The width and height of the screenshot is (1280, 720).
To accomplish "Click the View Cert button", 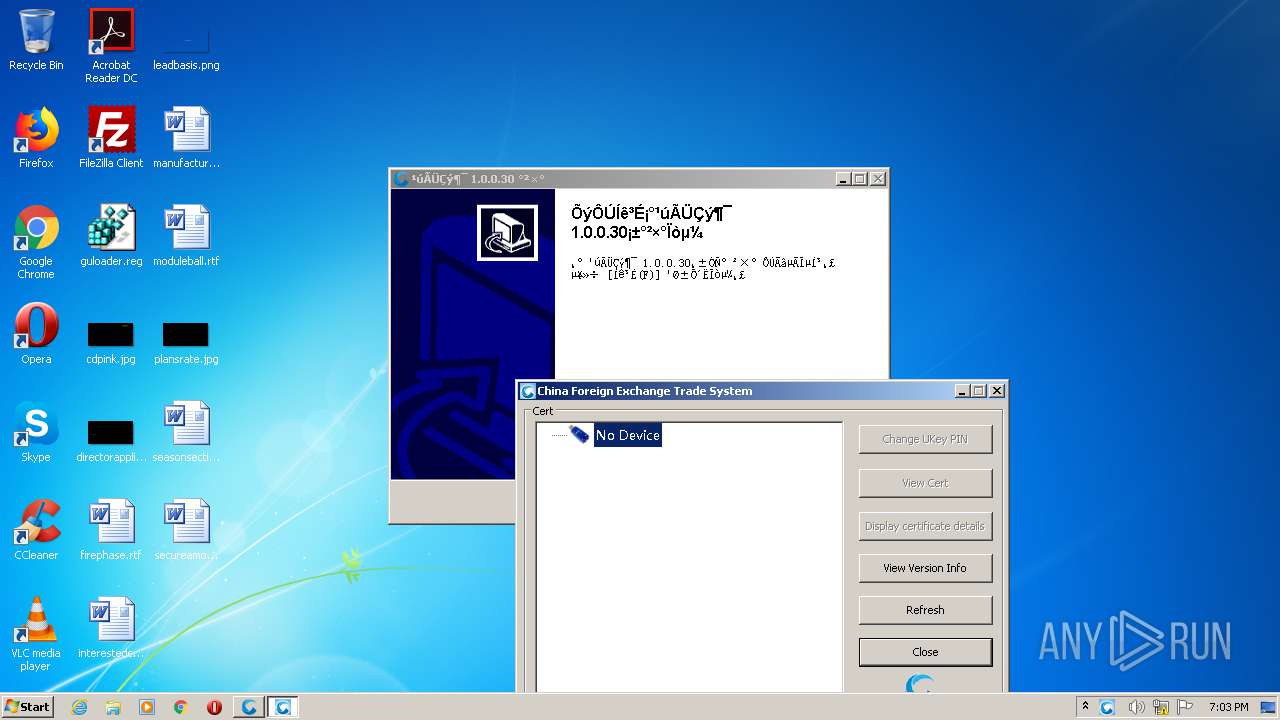I will click(x=925, y=483).
